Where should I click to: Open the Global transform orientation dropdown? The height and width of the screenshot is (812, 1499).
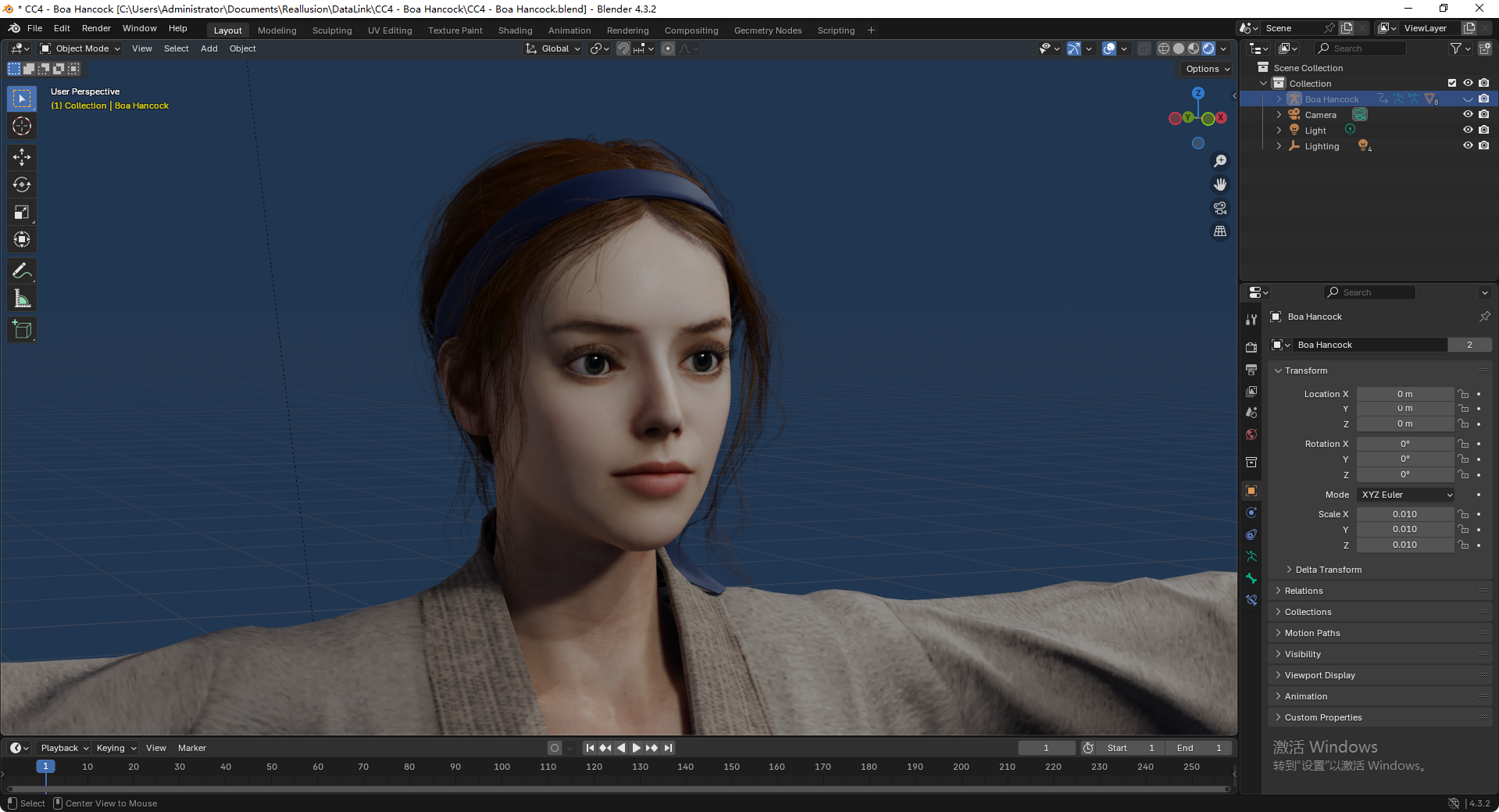pos(553,48)
